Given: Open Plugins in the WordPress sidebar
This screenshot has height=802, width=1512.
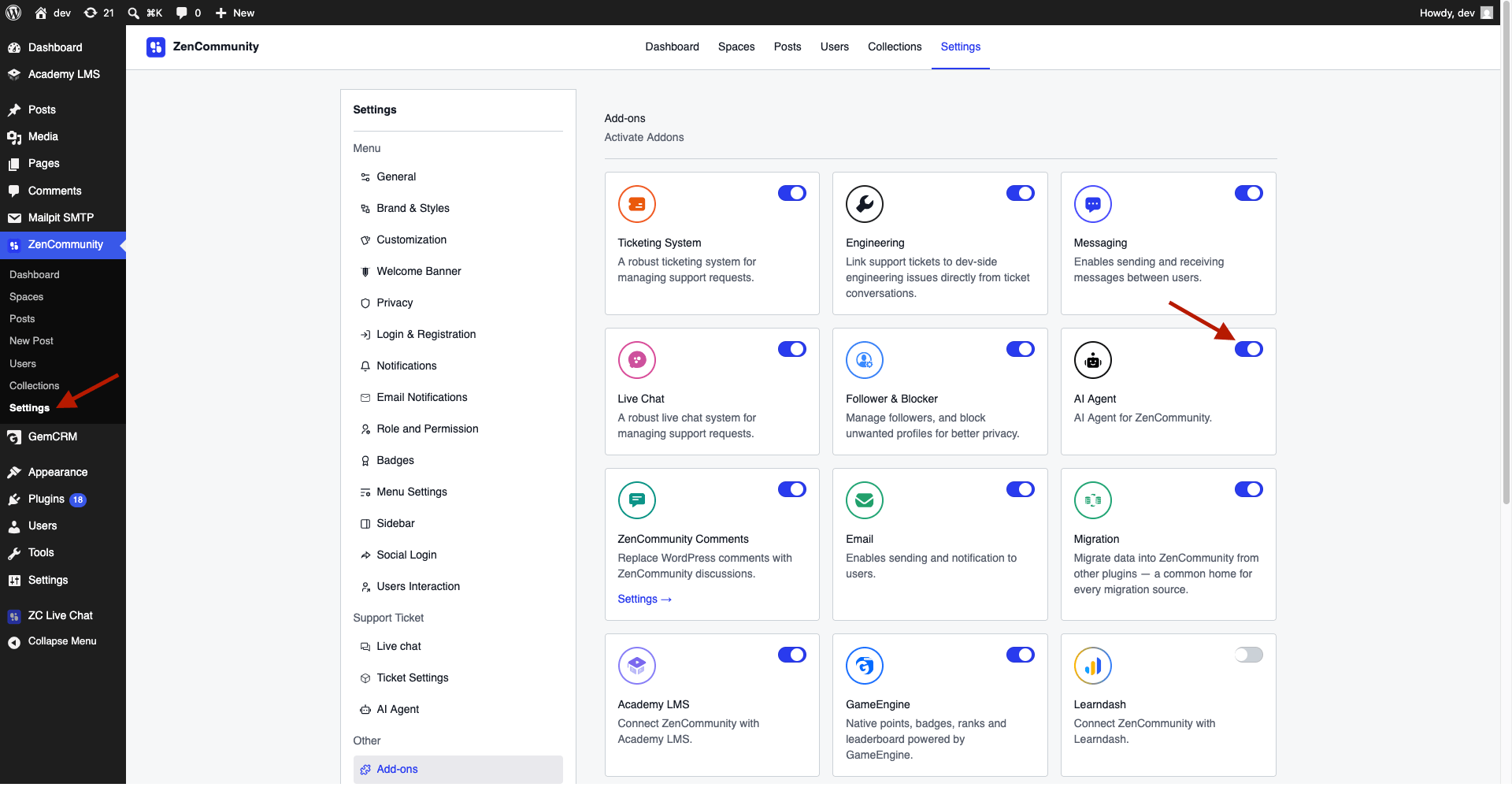Looking at the screenshot, I should coord(63,499).
